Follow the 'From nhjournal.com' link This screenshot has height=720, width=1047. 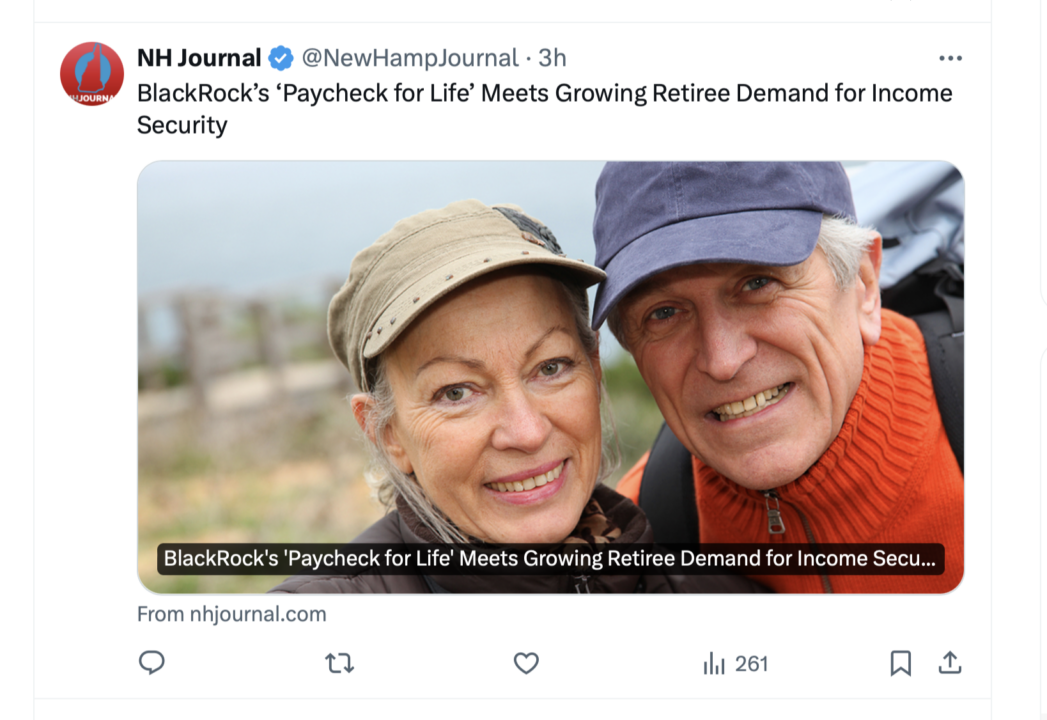tap(232, 614)
